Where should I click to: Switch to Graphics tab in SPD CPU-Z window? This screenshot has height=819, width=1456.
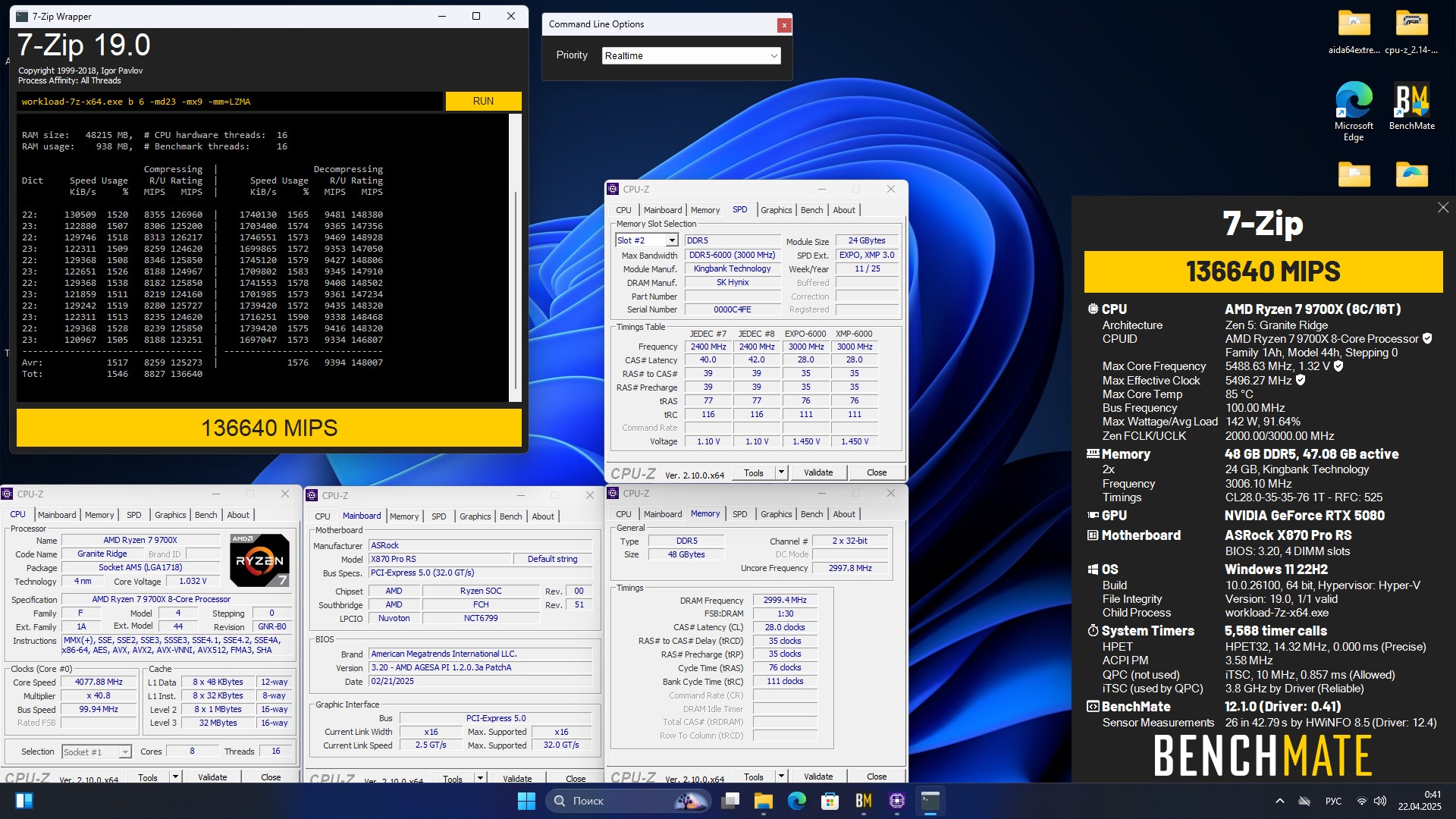point(776,210)
